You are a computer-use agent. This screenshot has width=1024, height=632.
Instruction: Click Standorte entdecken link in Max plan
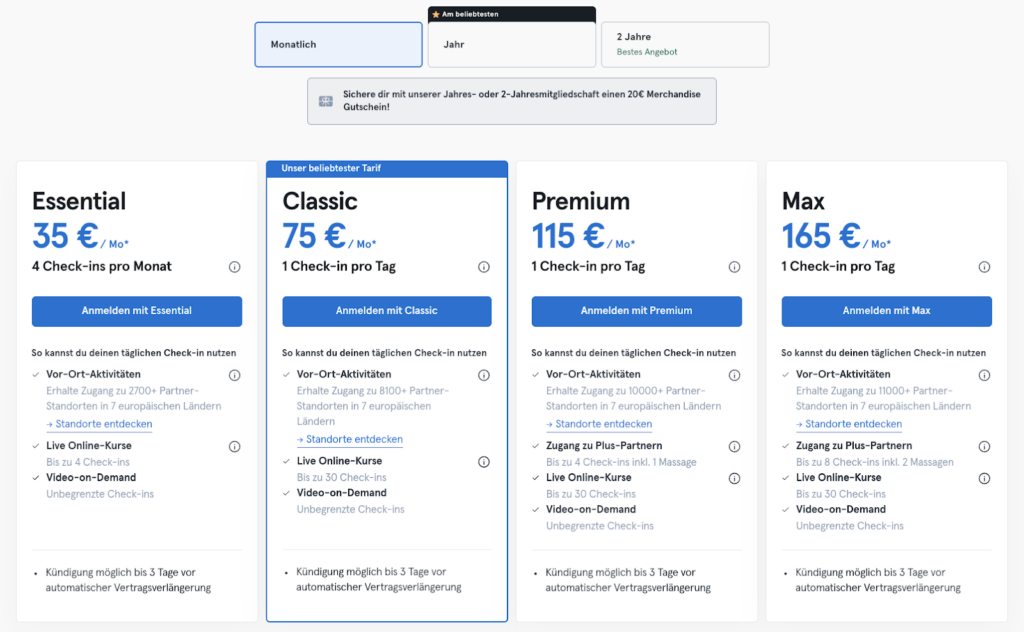coord(848,424)
